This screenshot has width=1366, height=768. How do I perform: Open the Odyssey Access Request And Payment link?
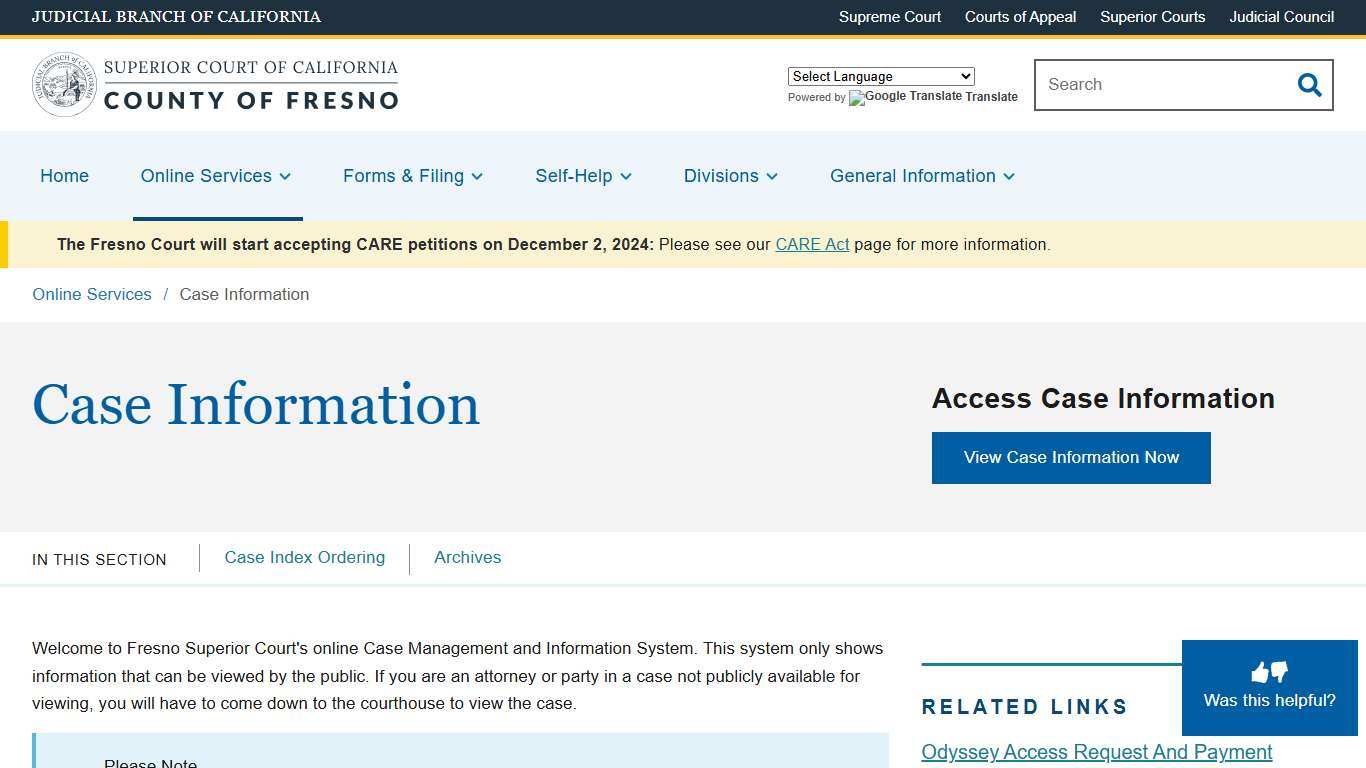tap(1096, 752)
